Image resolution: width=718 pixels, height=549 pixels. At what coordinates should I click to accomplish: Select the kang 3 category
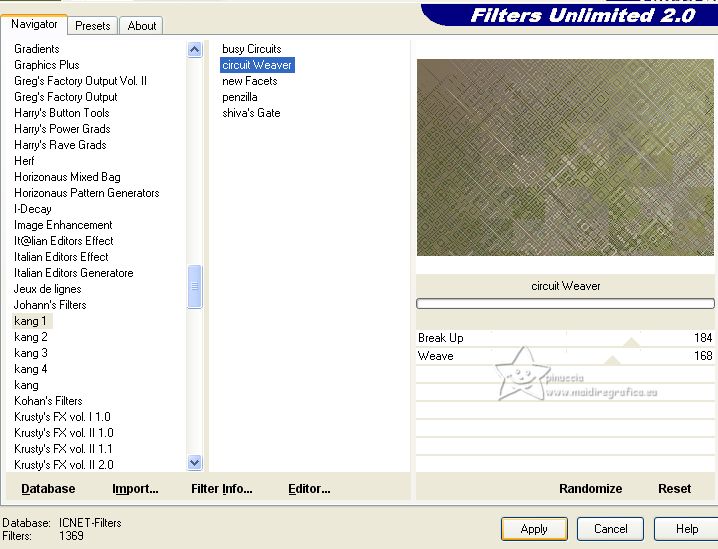point(31,353)
